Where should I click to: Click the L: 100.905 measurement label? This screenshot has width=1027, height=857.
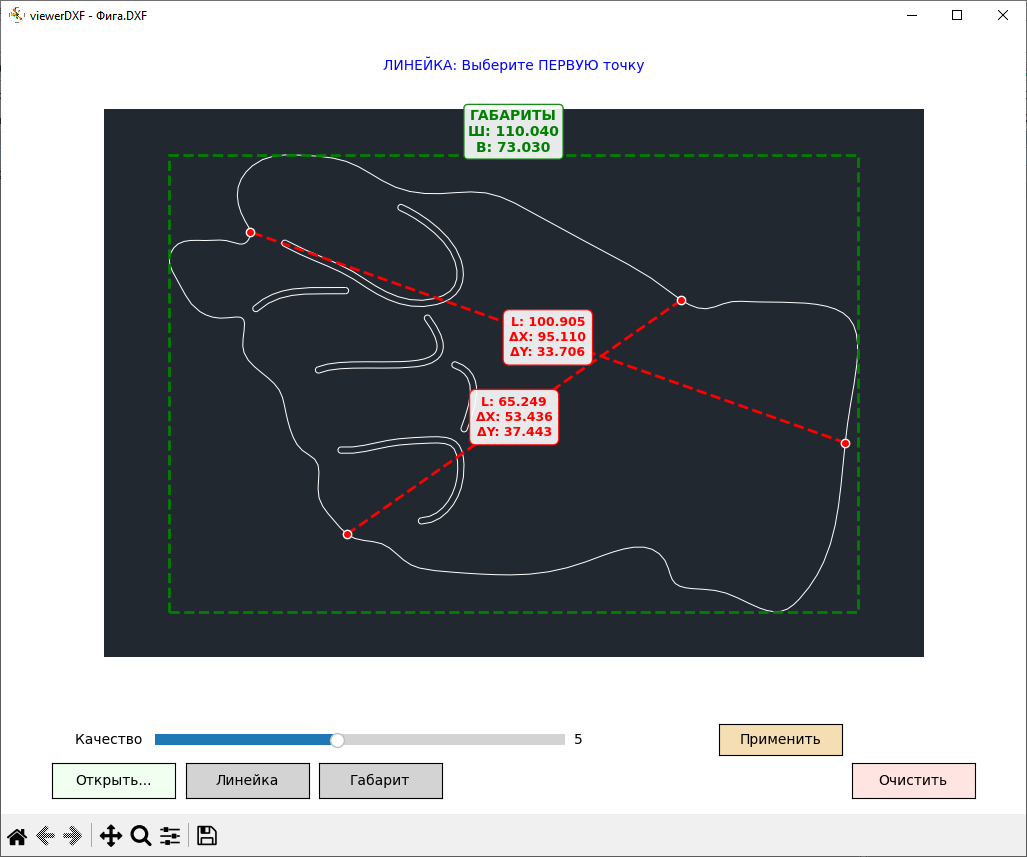pyautogui.click(x=547, y=337)
